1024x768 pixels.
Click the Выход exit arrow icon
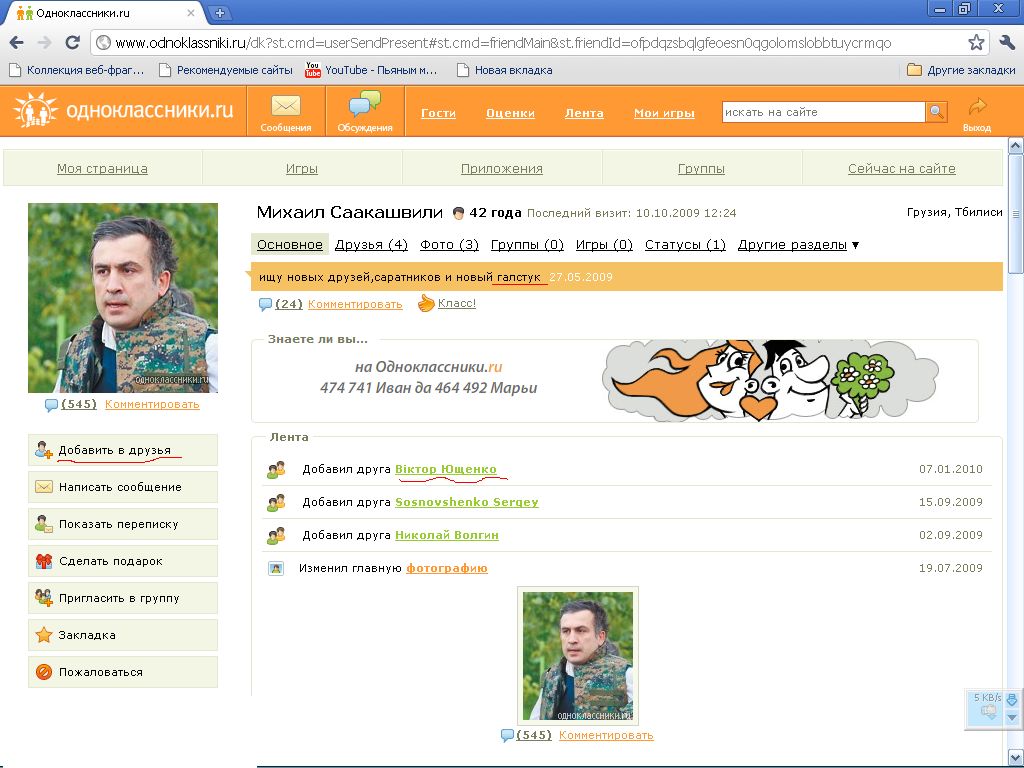977,113
